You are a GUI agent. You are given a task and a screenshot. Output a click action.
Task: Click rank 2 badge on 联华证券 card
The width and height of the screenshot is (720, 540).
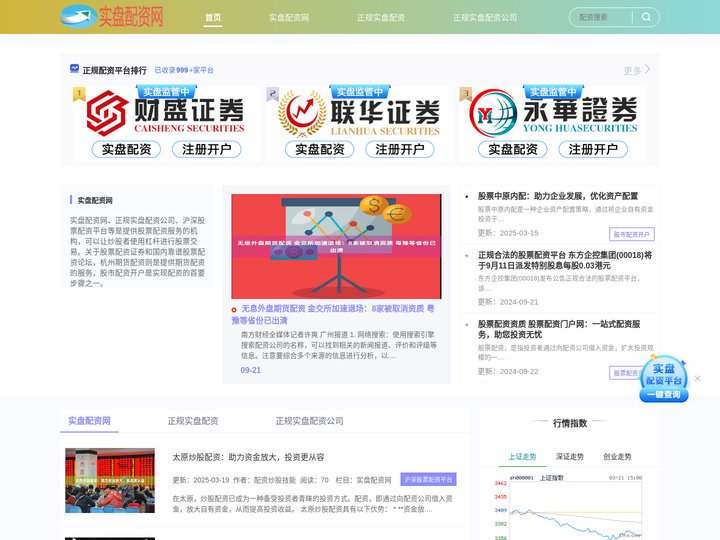pyautogui.click(x=272, y=94)
